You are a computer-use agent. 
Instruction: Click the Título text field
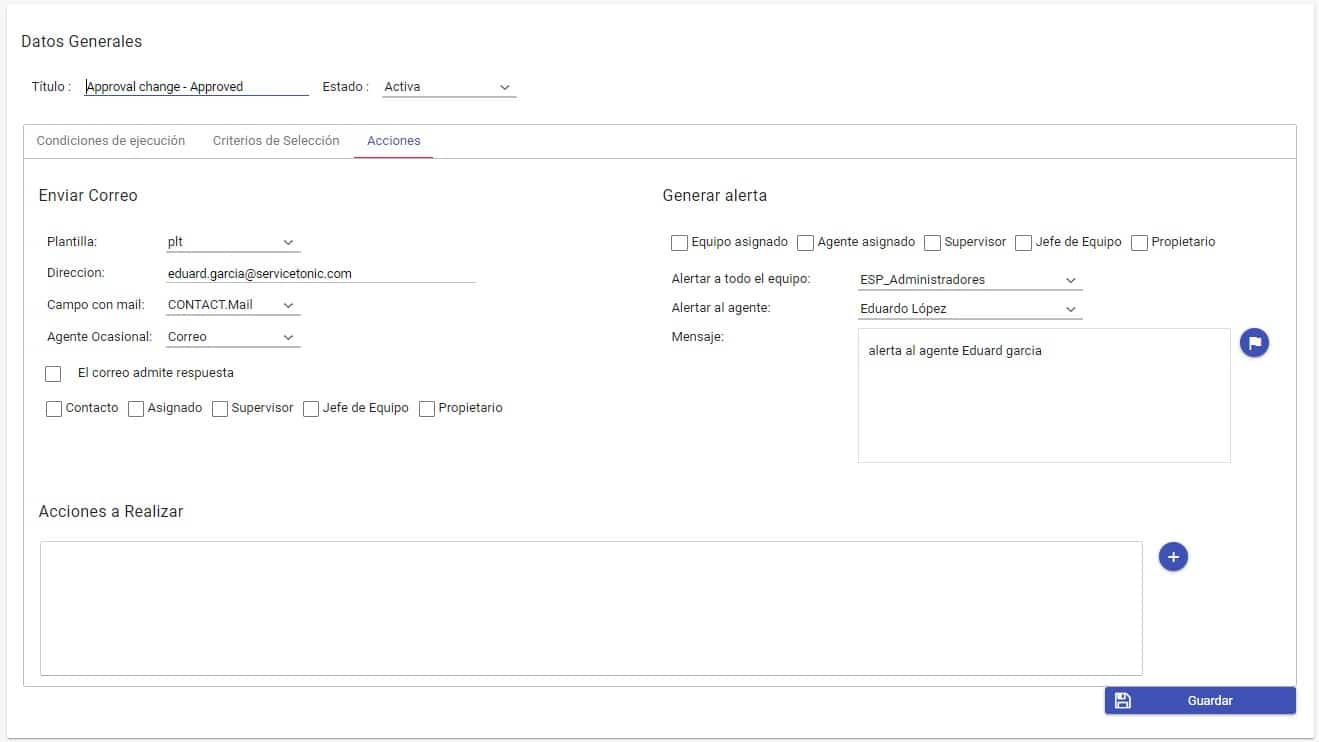coord(196,87)
